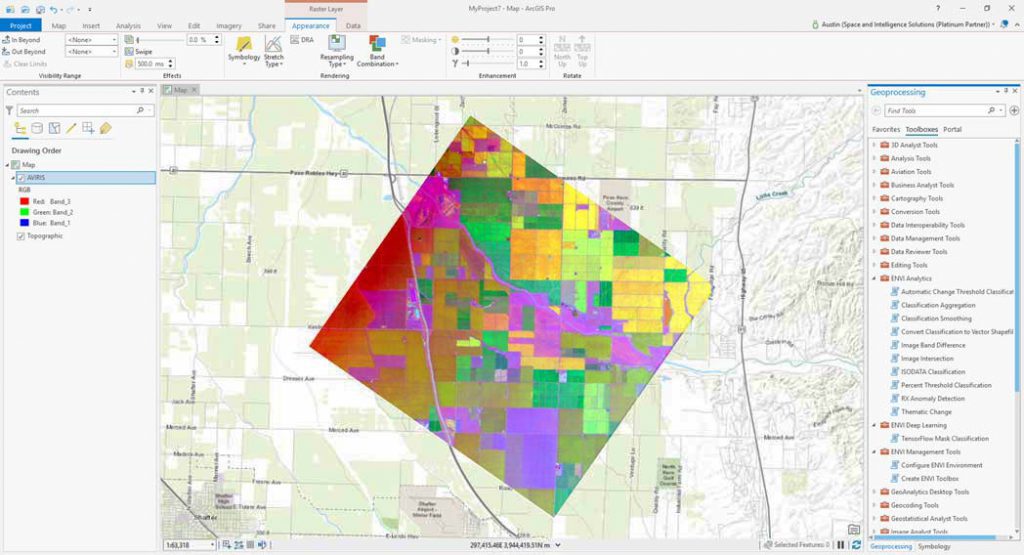The height and width of the screenshot is (555, 1024).
Task: Open the In Beyond scale dropdown
Action: click(x=91, y=40)
